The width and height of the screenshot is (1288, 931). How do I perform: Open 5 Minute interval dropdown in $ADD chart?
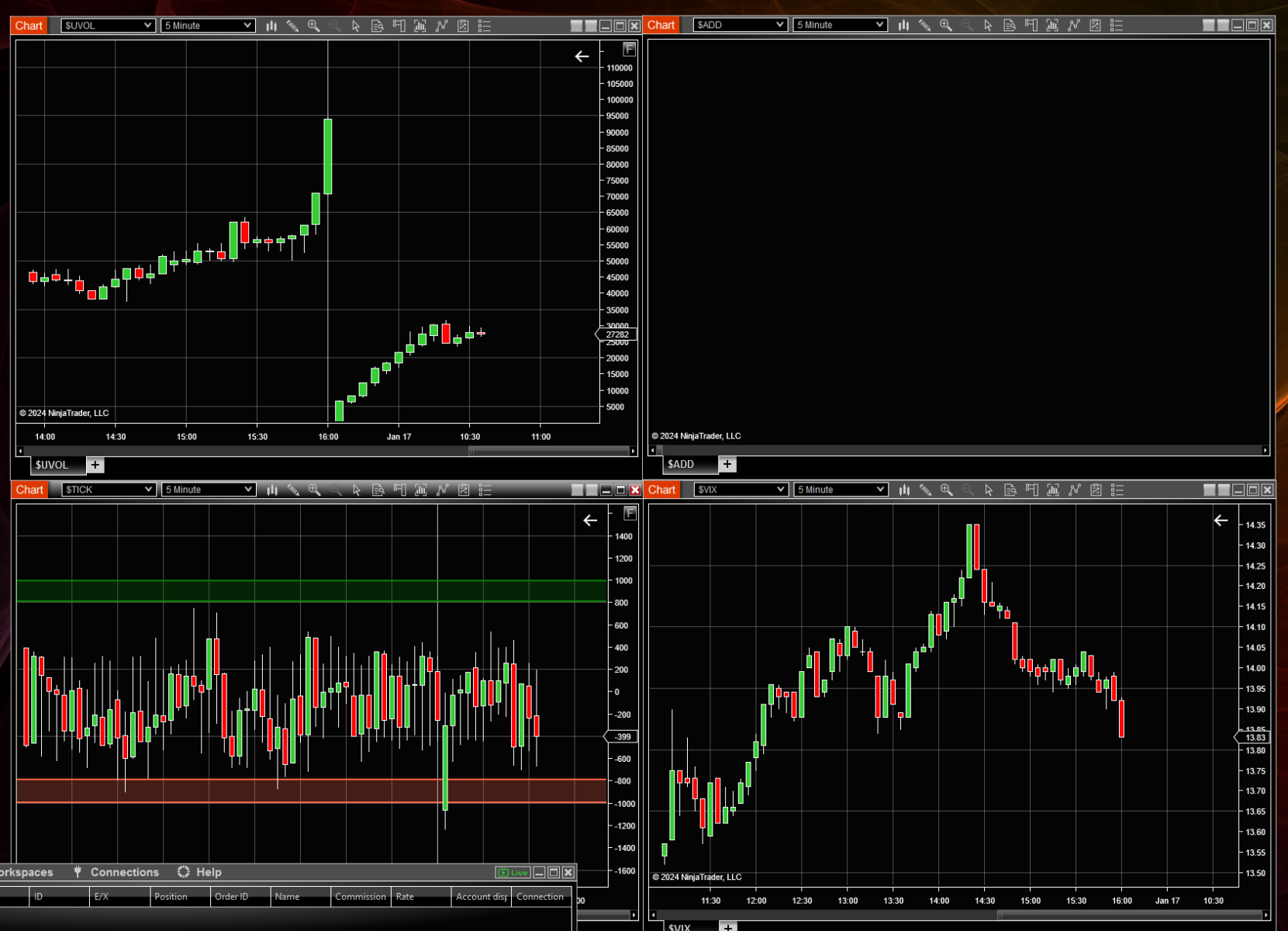(x=841, y=25)
